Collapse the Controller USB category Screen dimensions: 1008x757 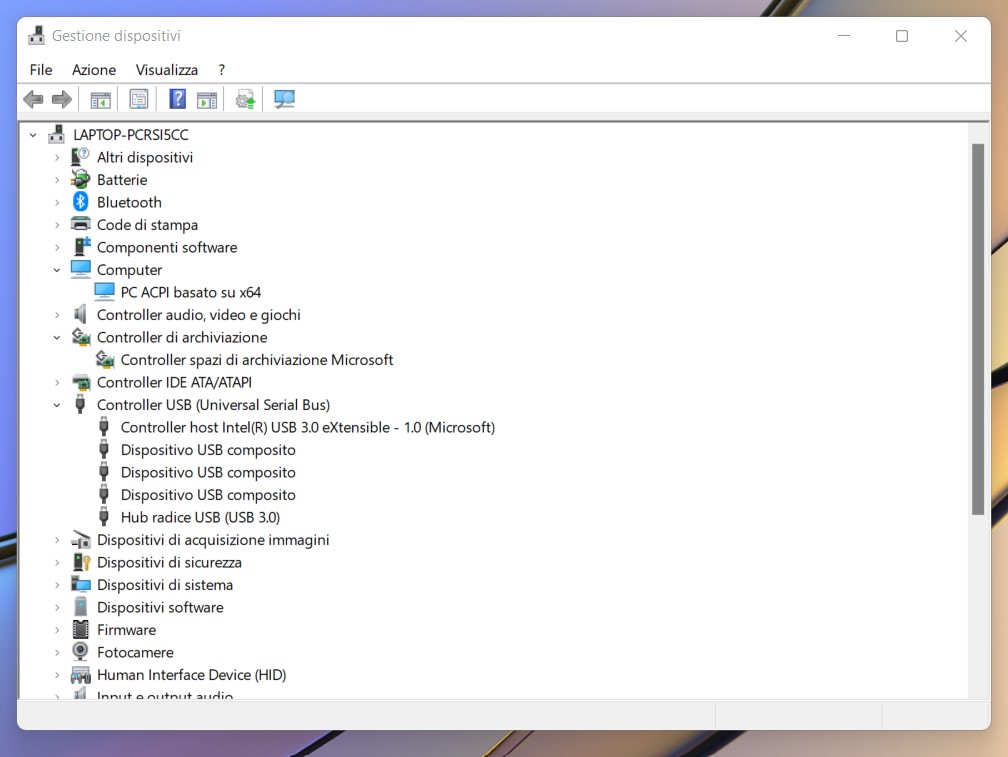pyautogui.click(x=57, y=405)
